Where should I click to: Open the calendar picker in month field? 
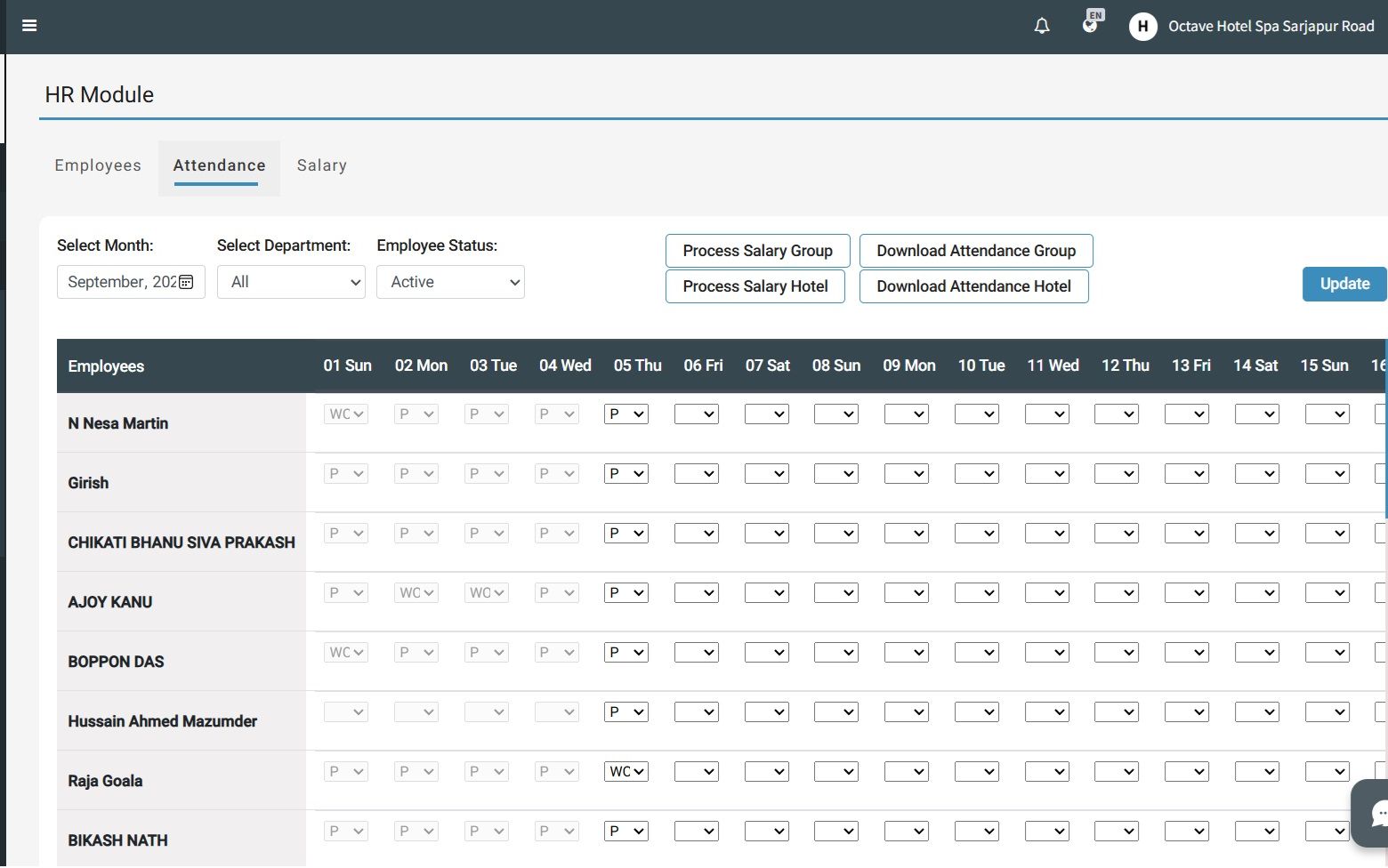coord(186,282)
